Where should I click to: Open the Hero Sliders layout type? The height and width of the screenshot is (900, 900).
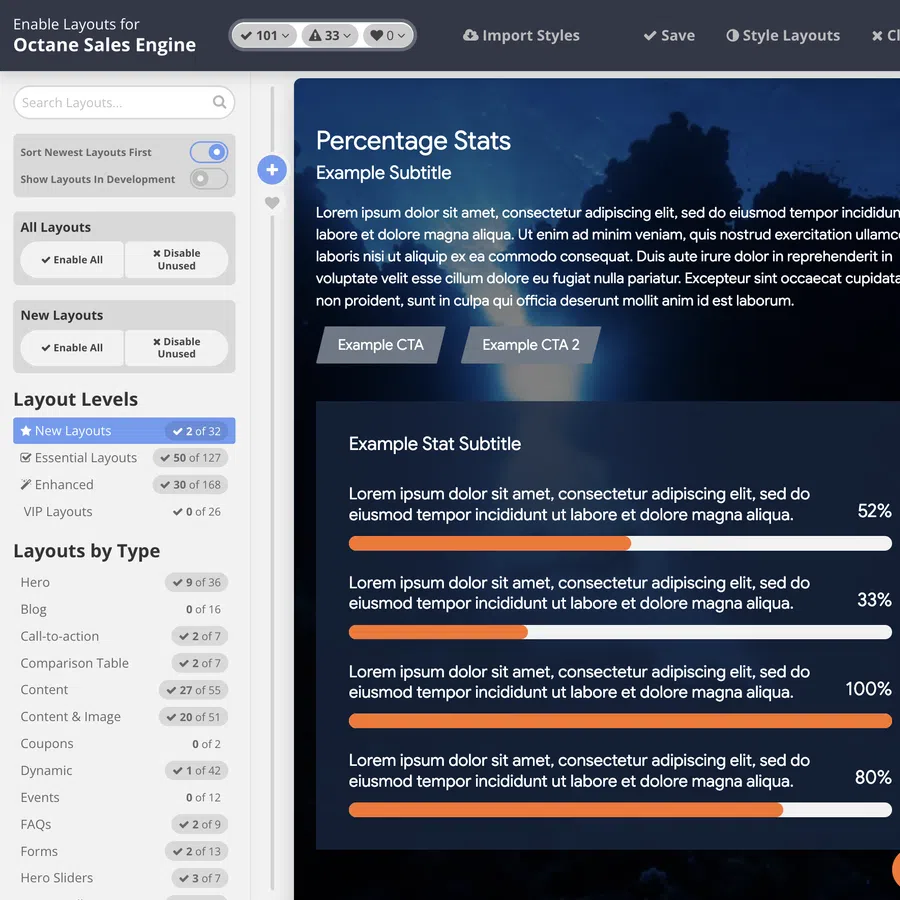tap(56, 878)
